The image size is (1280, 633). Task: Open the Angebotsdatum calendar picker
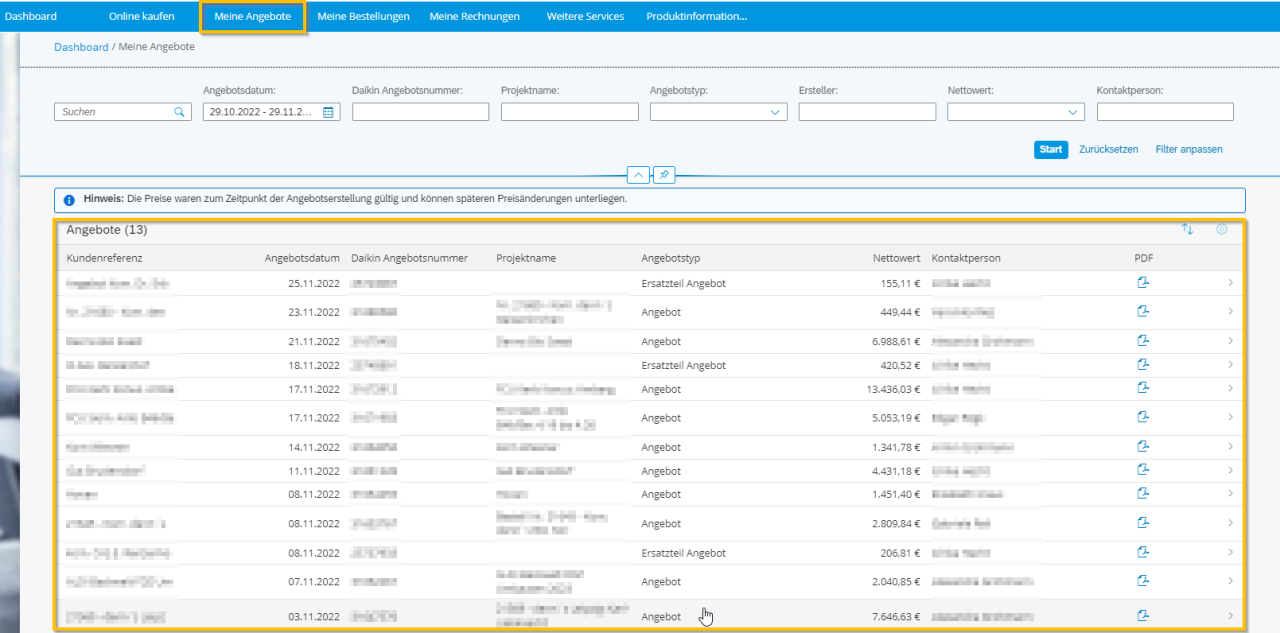point(328,112)
